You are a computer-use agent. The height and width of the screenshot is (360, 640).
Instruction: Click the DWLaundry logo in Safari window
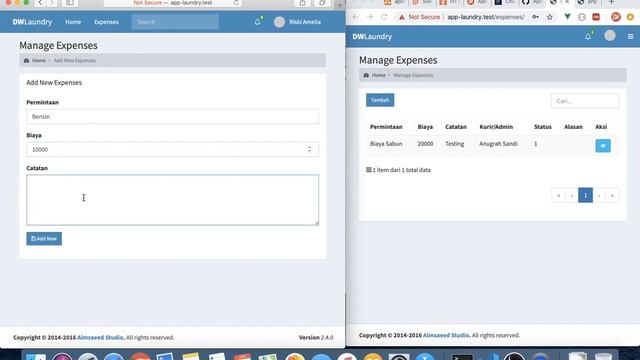coord(32,22)
